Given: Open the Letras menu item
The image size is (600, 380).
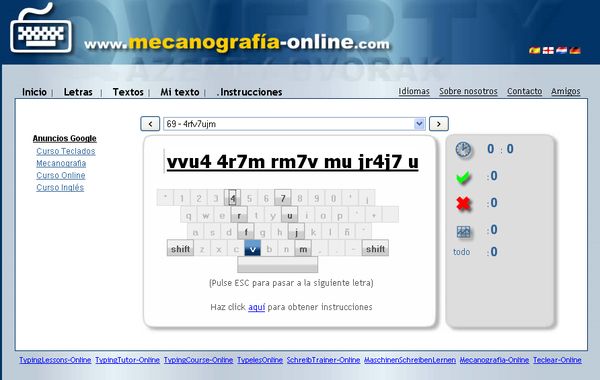Looking at the screenshot, I should coord(78,92).
